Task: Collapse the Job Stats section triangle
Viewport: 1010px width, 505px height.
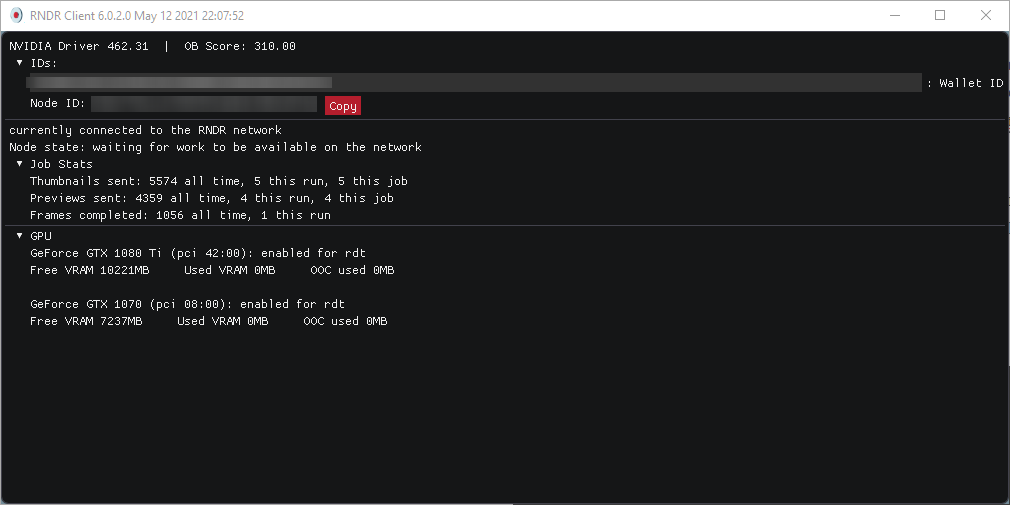Action: 19,164
